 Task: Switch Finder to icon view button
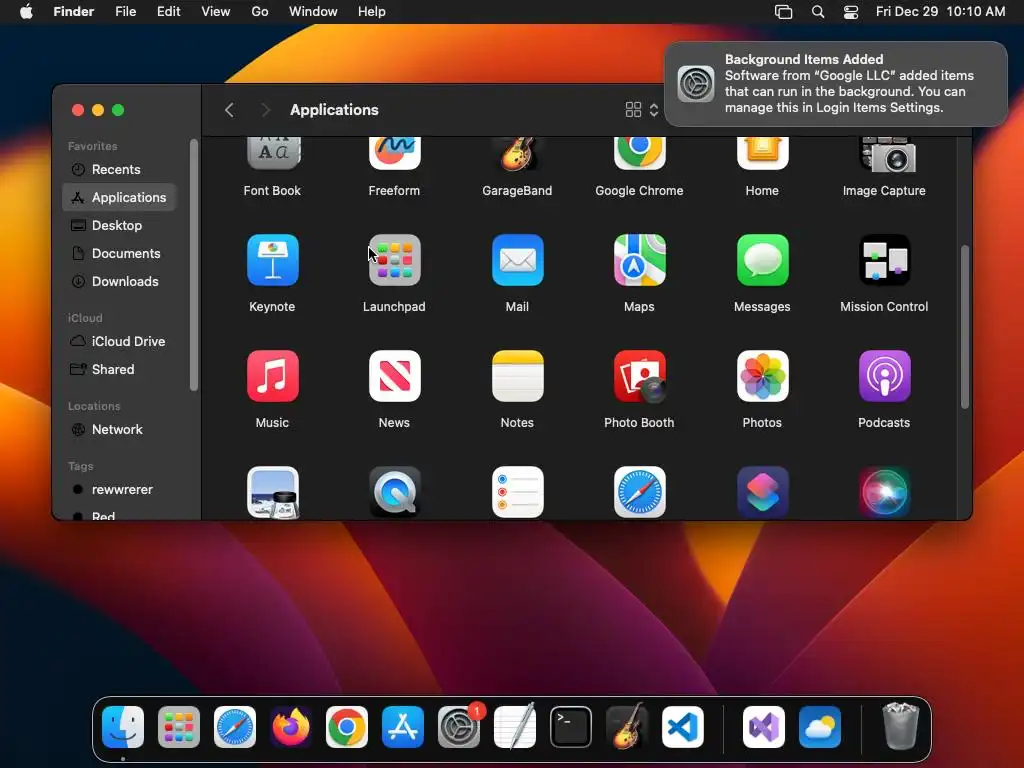(x=633, y=110)
